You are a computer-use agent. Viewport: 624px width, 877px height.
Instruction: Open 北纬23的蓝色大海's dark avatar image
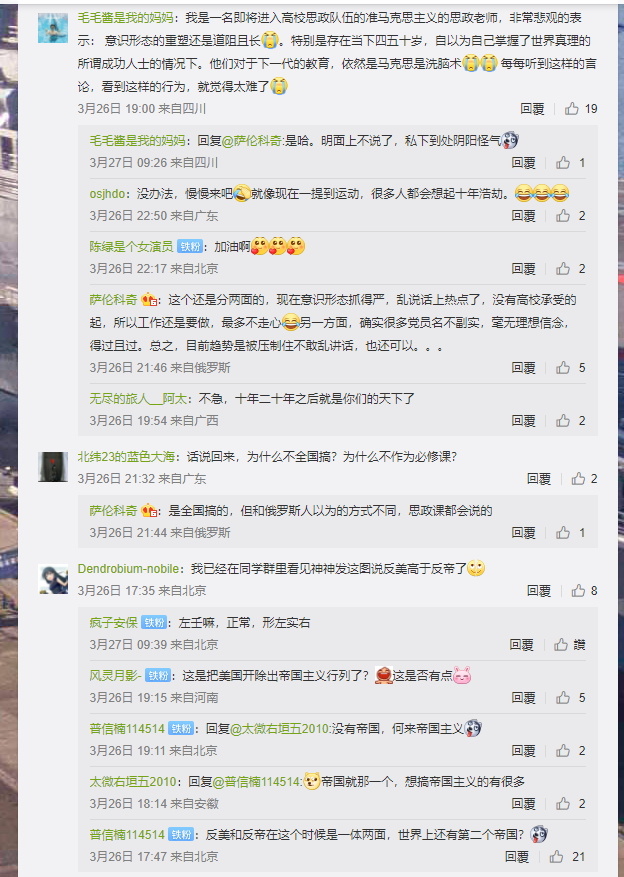click(x=53, y=467)
